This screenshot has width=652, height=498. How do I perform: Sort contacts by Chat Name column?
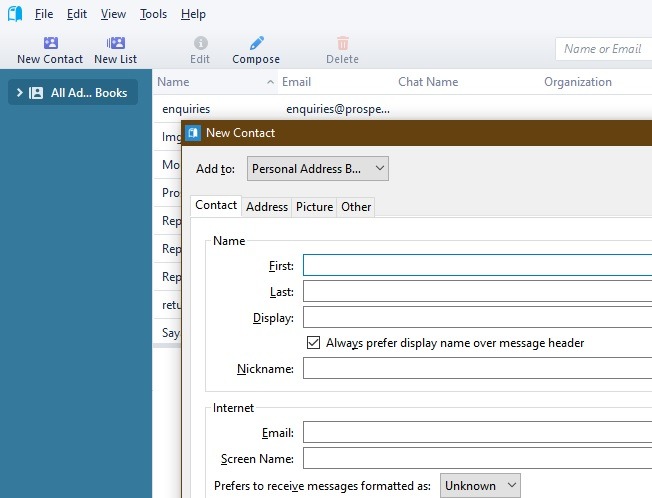428,82
